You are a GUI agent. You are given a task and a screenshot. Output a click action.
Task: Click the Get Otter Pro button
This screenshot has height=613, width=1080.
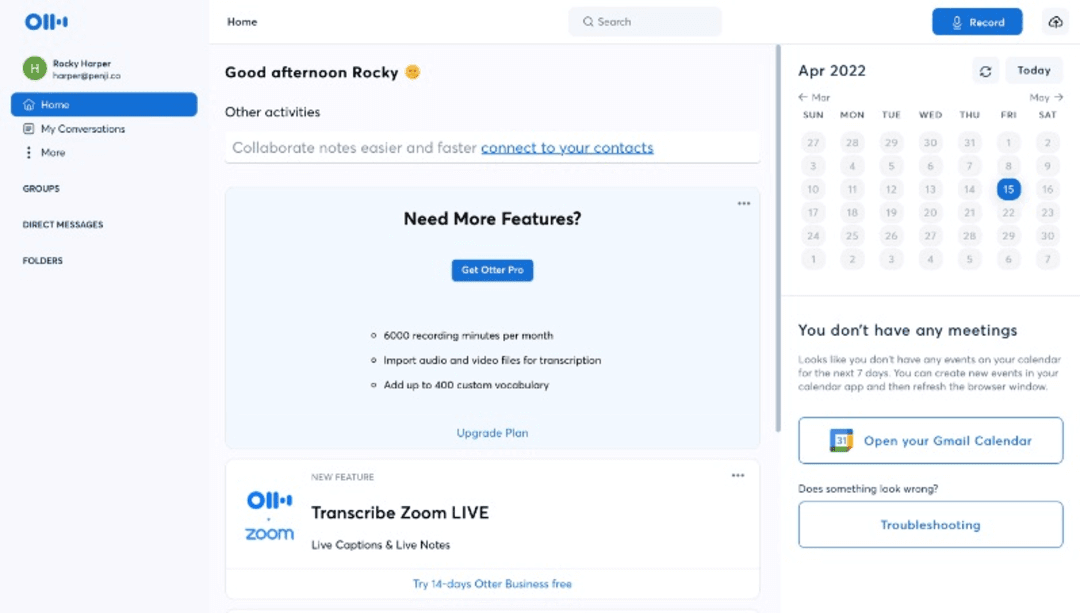point(492,270)
